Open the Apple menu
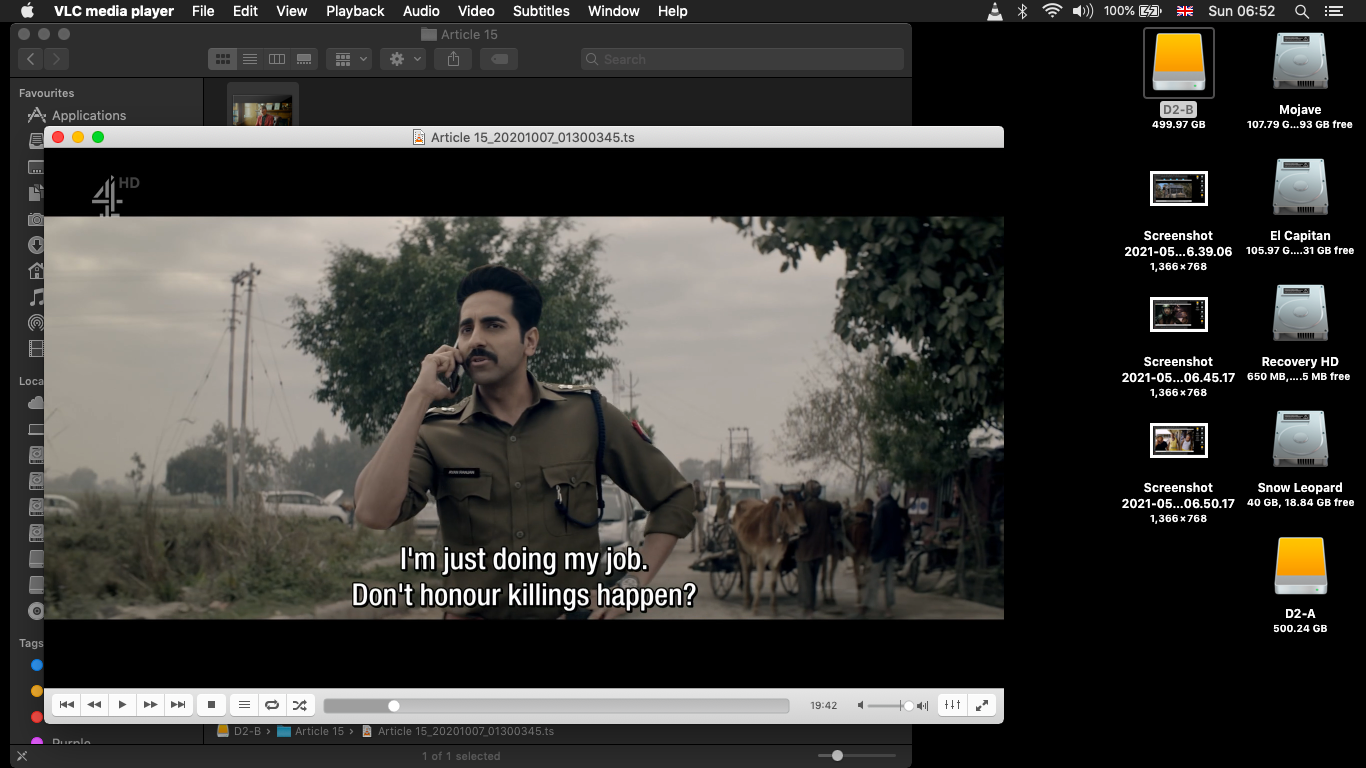1366x768 pixels. click(x=27, y=11)
